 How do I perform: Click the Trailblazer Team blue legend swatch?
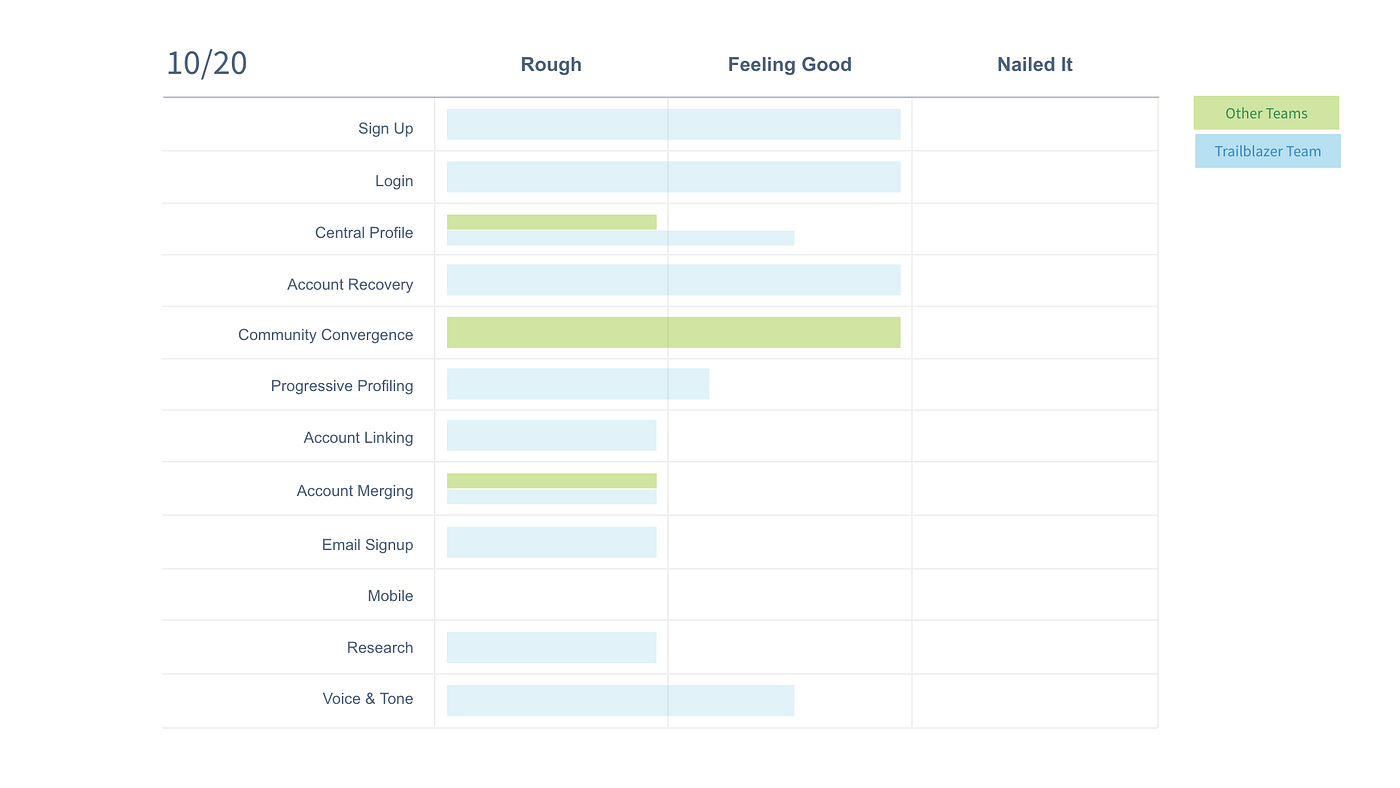pyautogui.click(x=1267, y=151)
